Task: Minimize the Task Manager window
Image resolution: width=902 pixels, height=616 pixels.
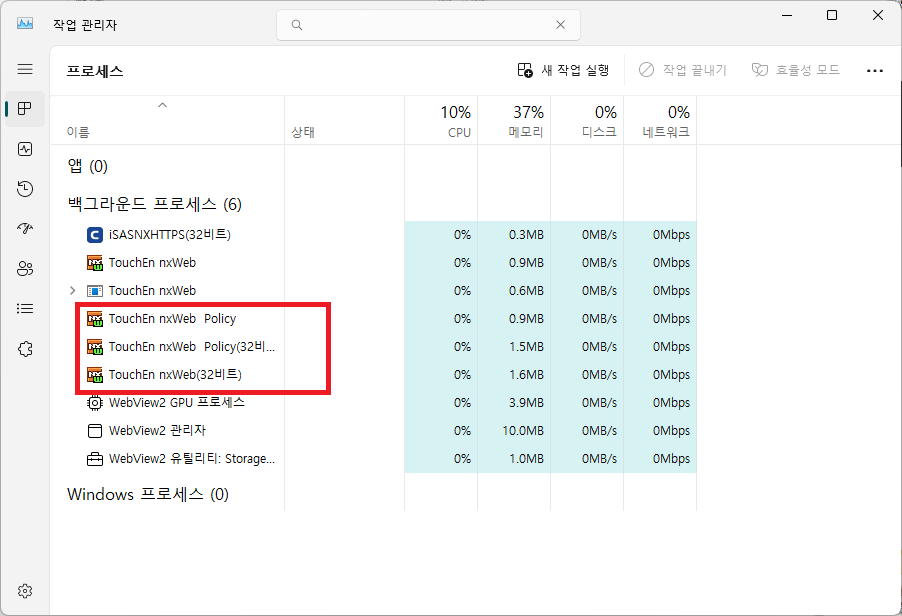Action: tap(787, 16)
